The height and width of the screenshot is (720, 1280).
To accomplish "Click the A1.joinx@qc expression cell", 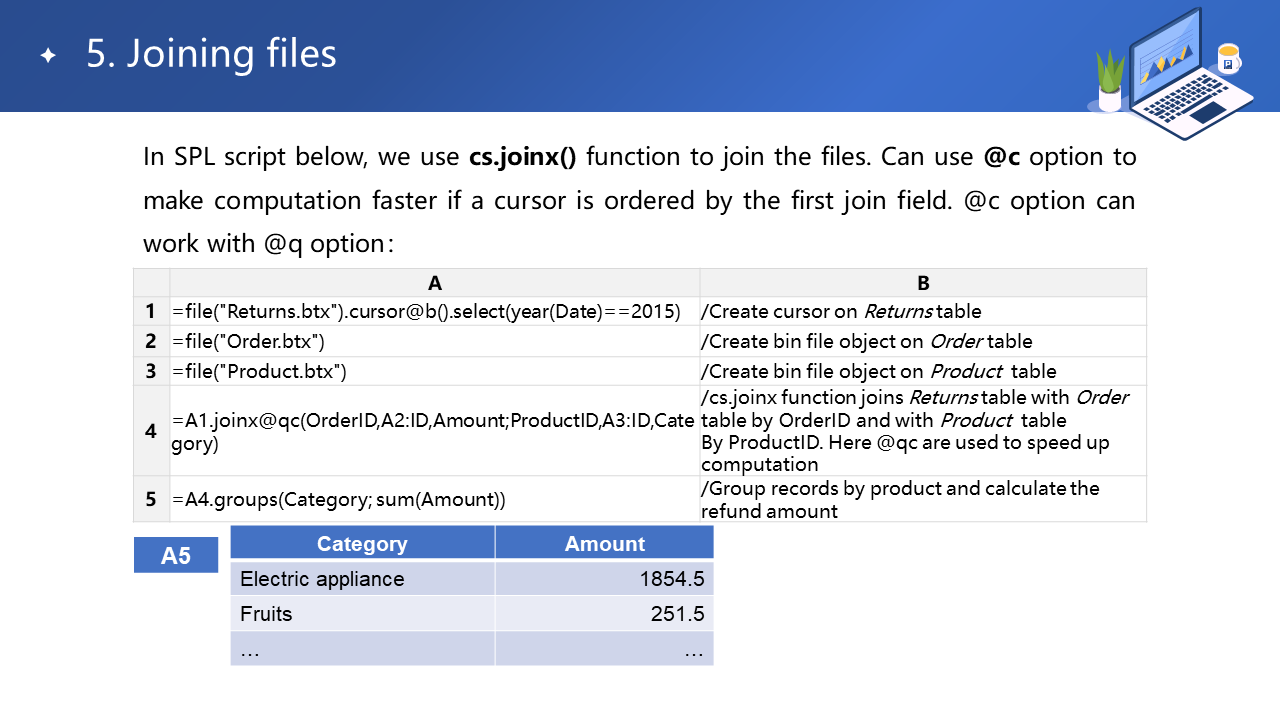I will click(433, 431).
